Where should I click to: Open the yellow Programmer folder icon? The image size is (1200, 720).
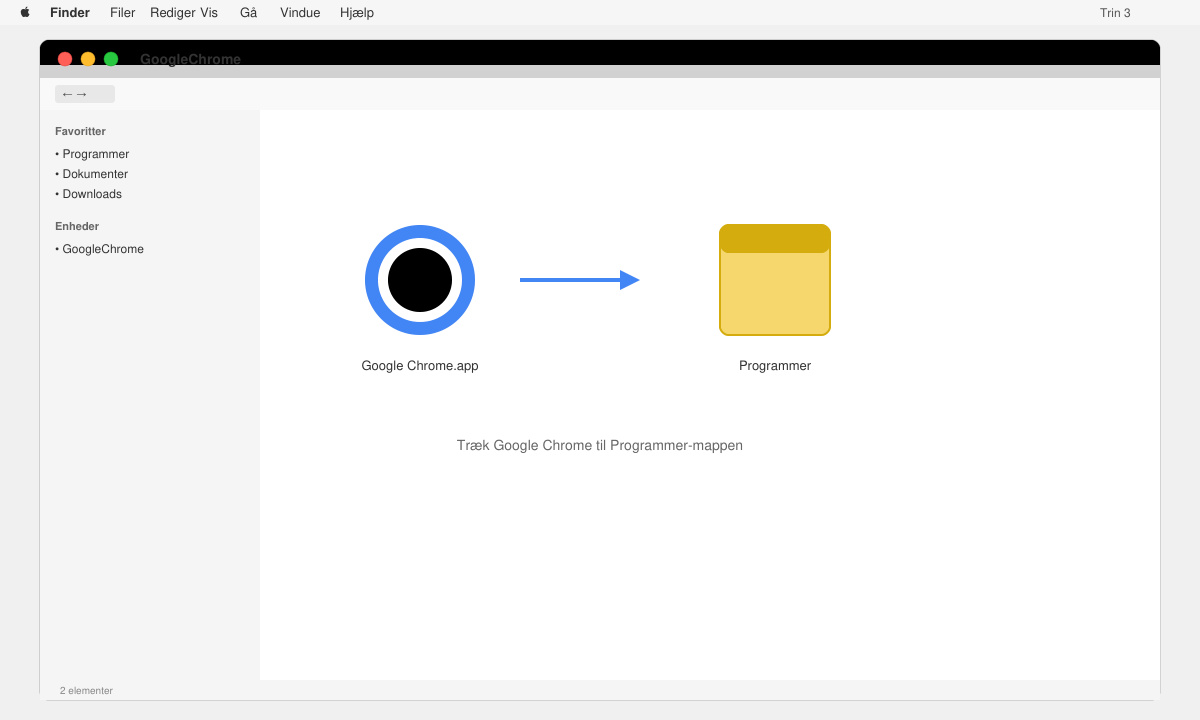pos(775,280)
